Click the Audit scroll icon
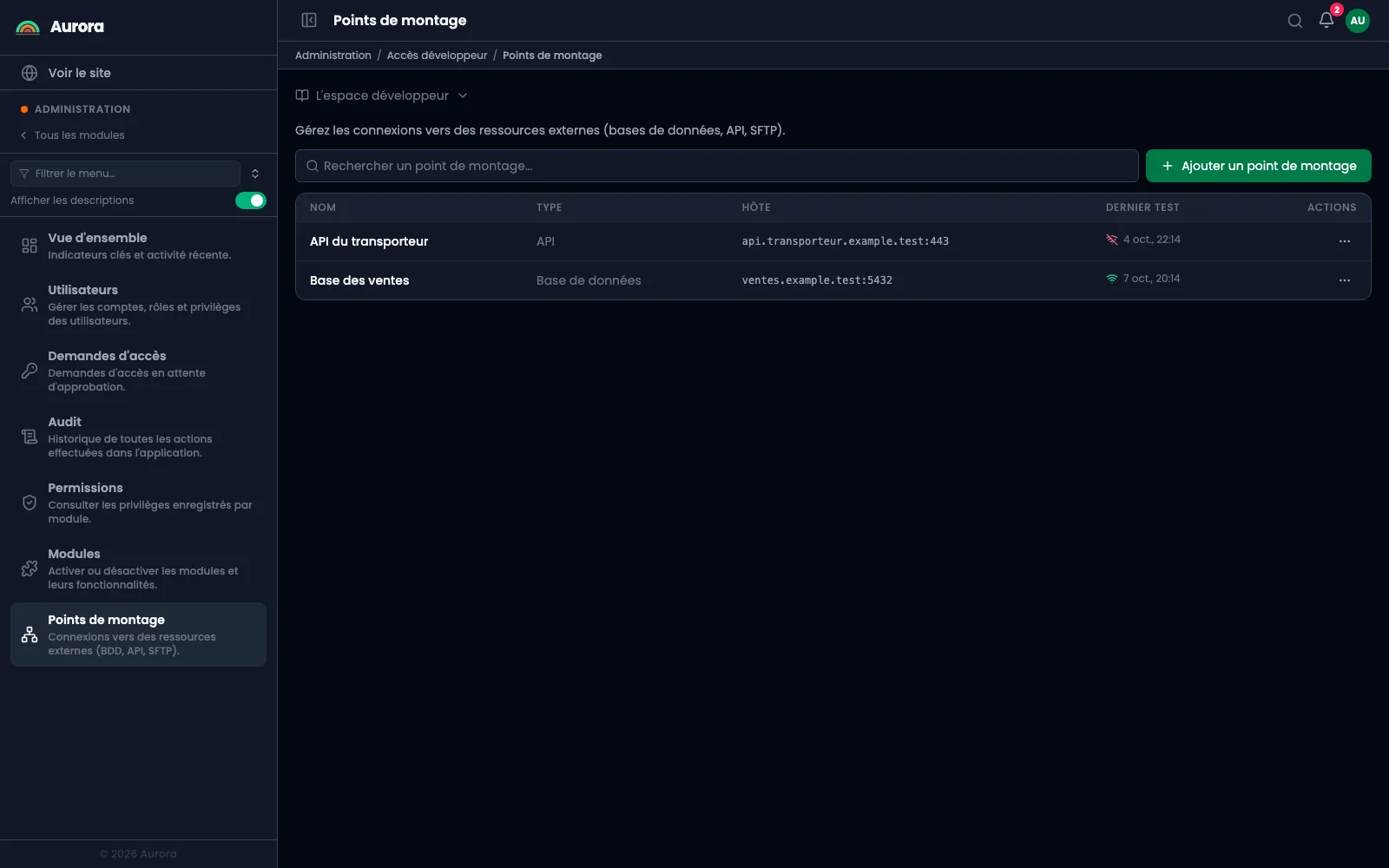Image resolution: width=1389 pixels, height=868 pixels. pyautogui.click(x=30, y=437)
